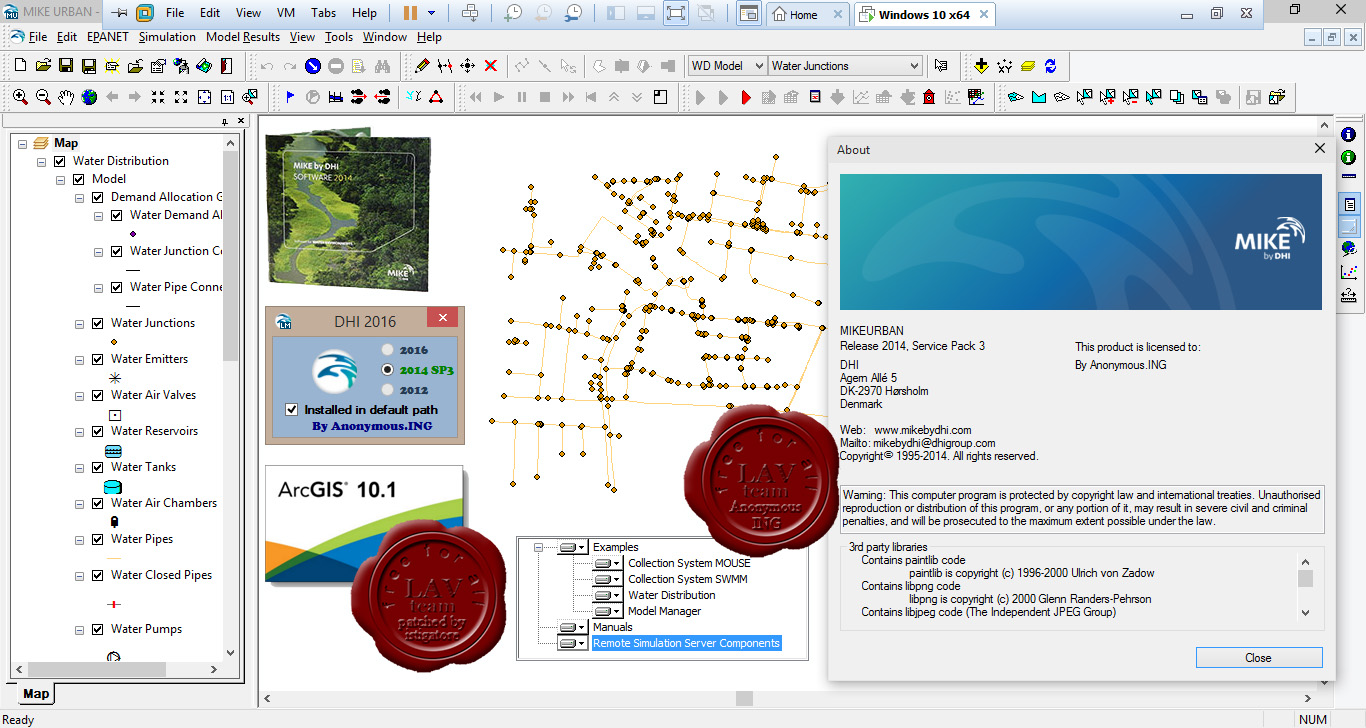Collapse the Examples installer tree node
The image size is (1366, 728).
coord(539,547)
